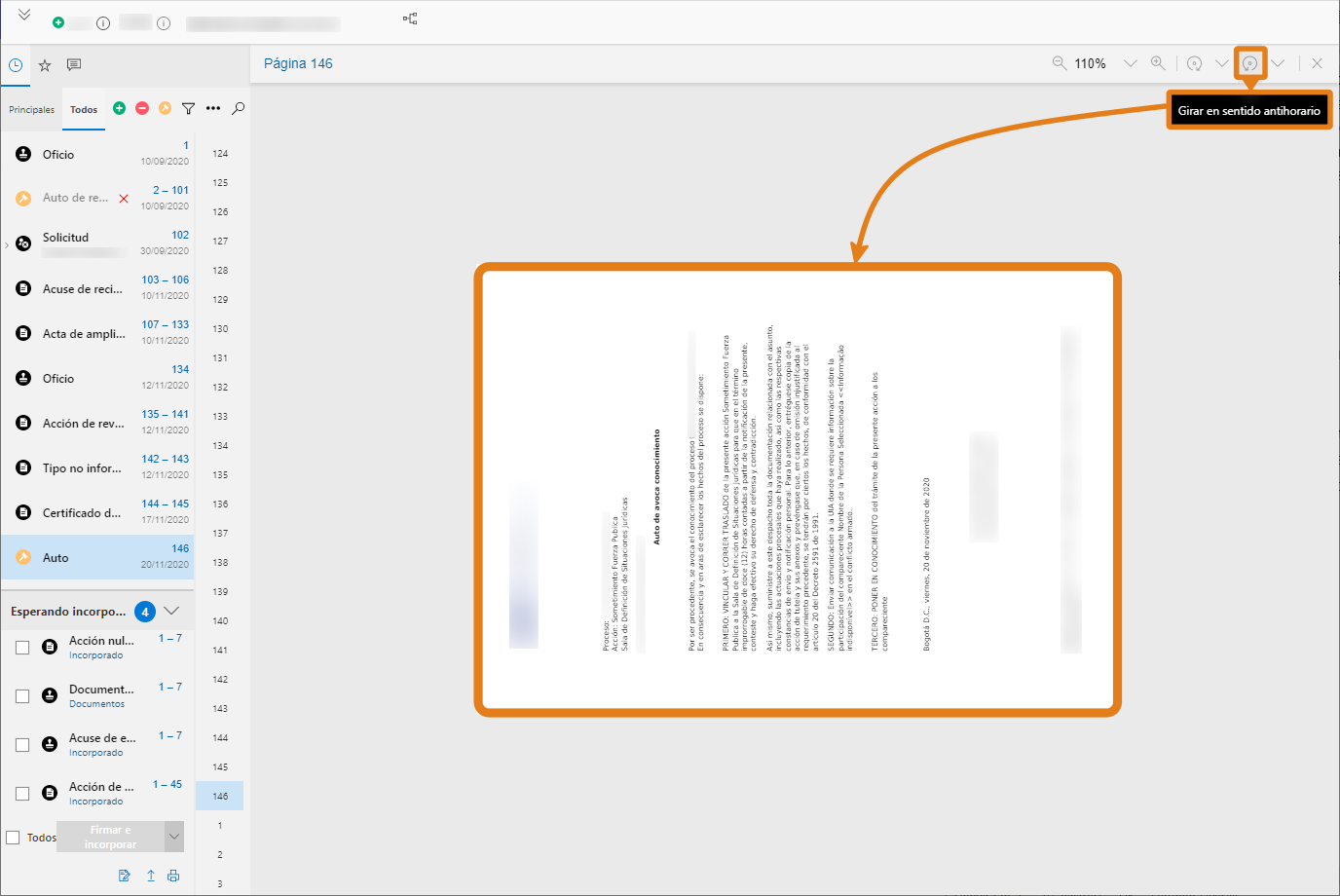1340x896 pixels.
Task: Open the history clock tab
Action: 16,65
